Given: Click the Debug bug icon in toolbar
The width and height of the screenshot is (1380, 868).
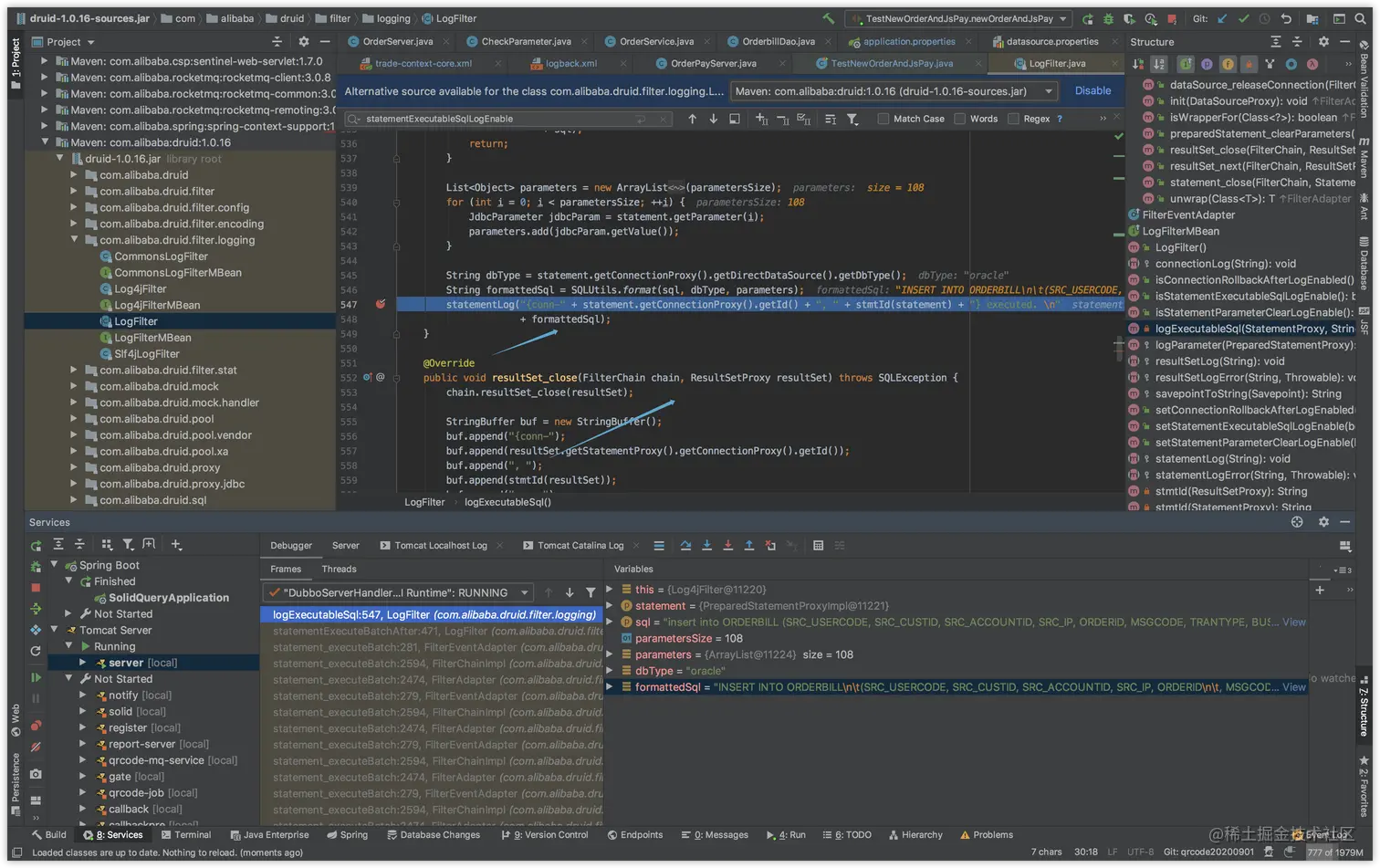Looking at the screenshot, I should tap(1108, 18).
